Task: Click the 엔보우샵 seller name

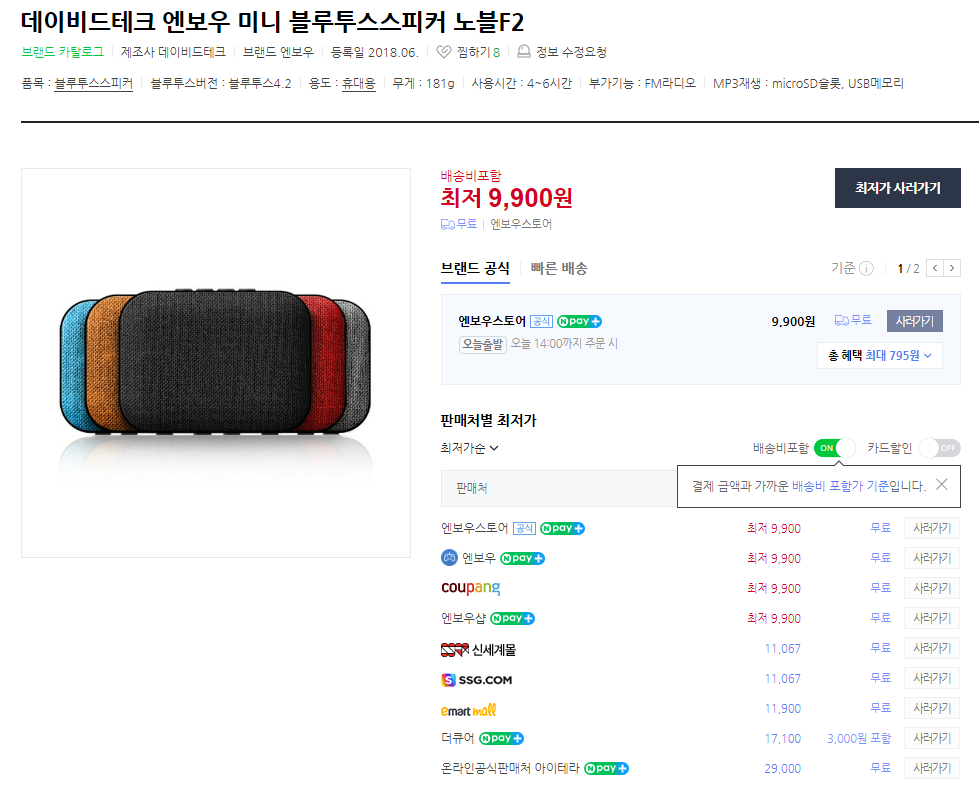Action: point(463,618)
